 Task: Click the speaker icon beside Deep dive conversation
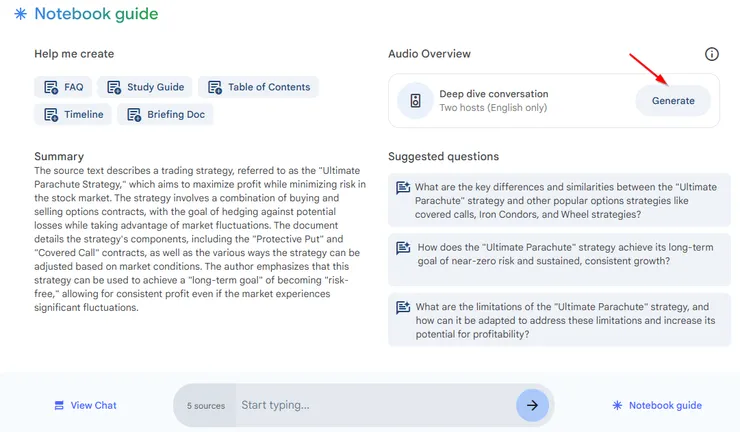[x=413, y=100]
